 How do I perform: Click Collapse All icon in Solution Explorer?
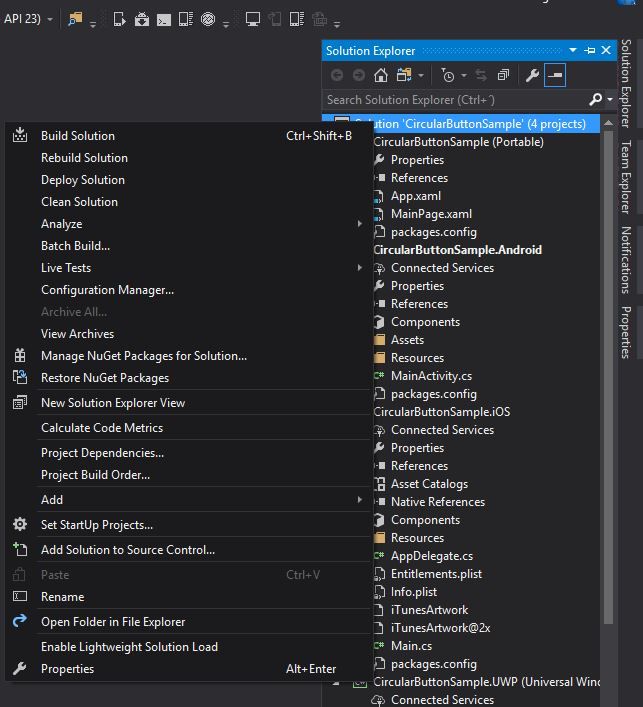coord(503,75)
